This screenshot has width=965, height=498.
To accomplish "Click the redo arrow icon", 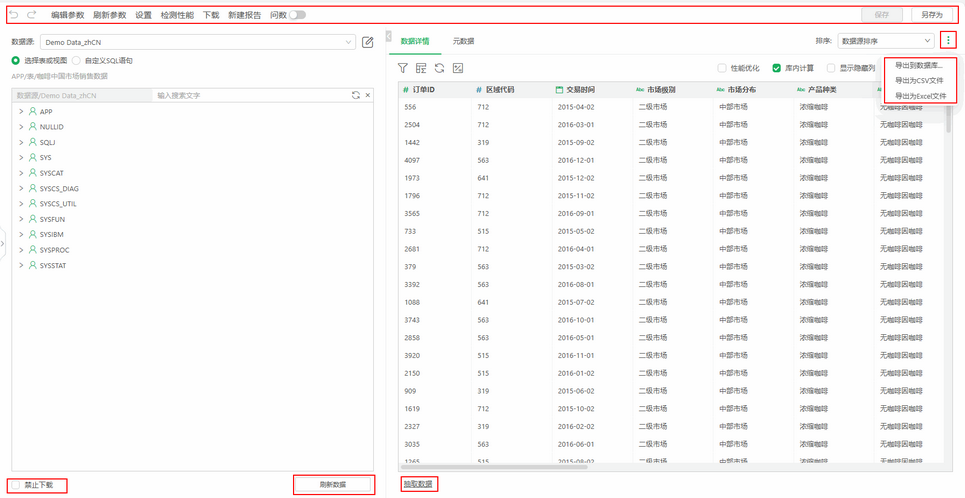I will (x=32, y=15).
